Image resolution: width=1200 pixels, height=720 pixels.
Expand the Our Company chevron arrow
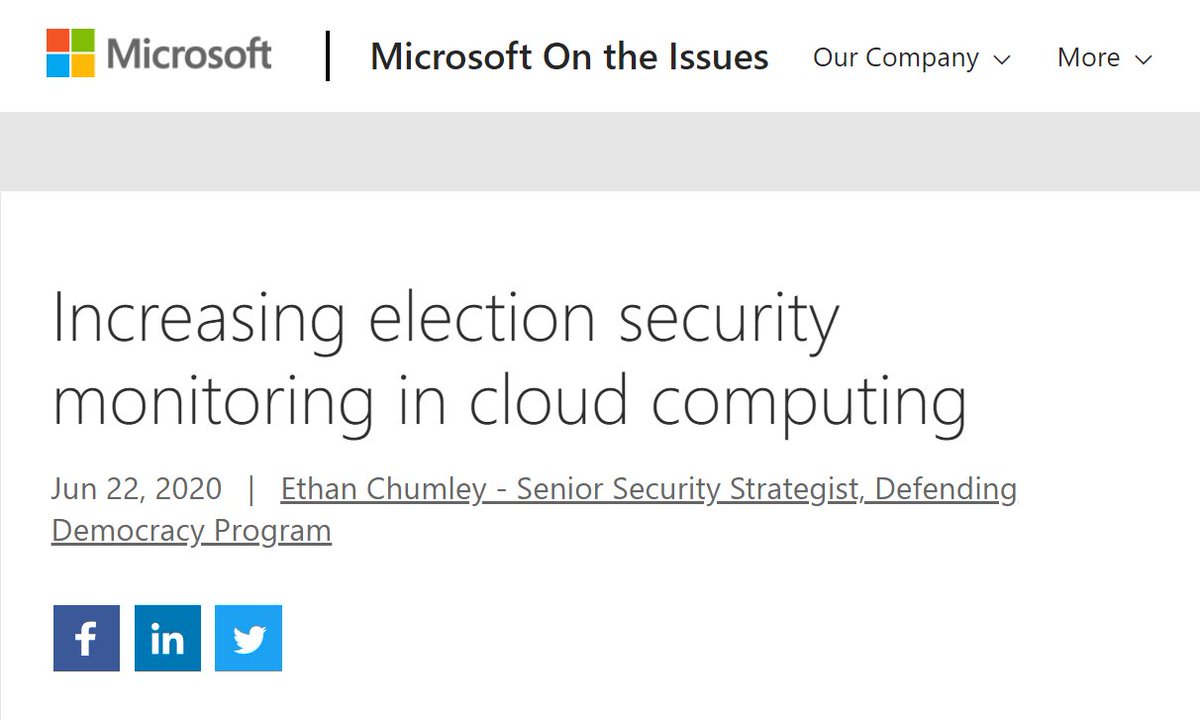click(1001, 59)
